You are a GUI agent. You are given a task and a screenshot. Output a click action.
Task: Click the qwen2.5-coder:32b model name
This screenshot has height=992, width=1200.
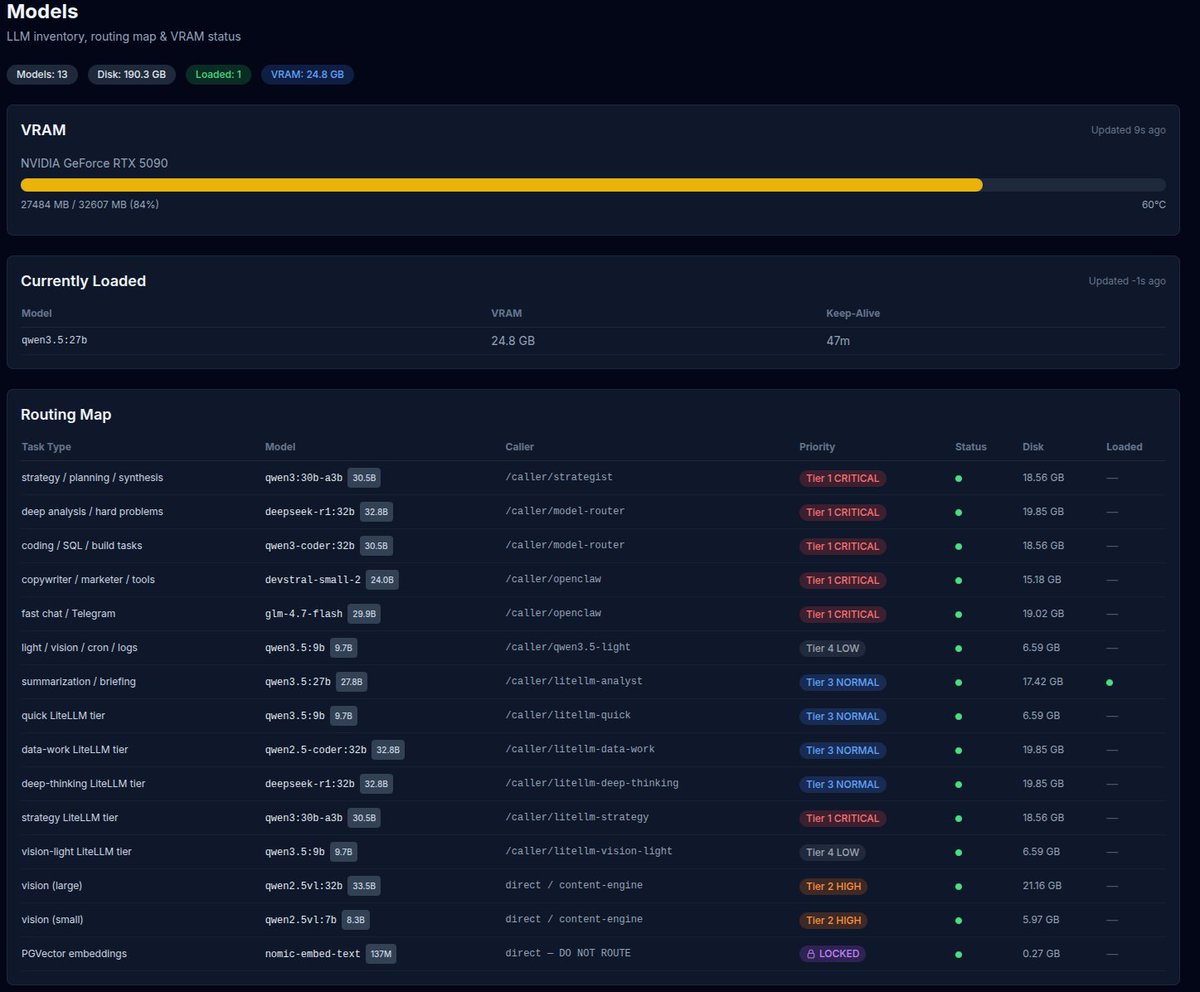315,750
